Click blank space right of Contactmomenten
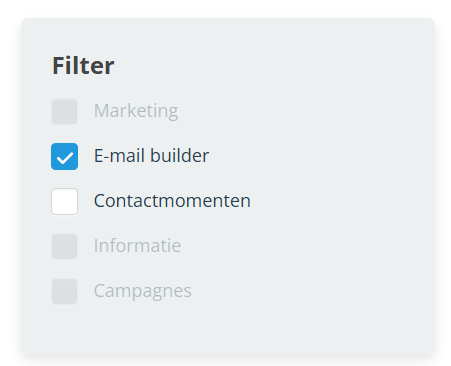 click(x=342, y=201)
